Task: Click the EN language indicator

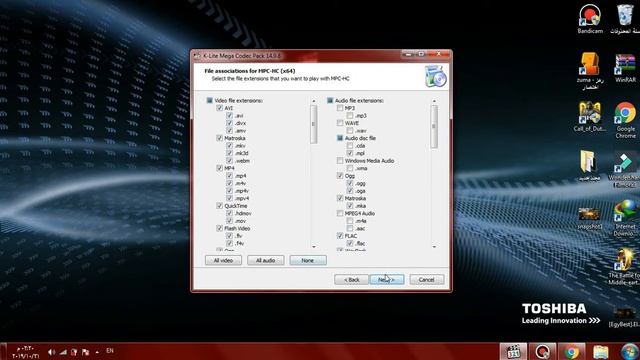Action: (x=110, y=351)
